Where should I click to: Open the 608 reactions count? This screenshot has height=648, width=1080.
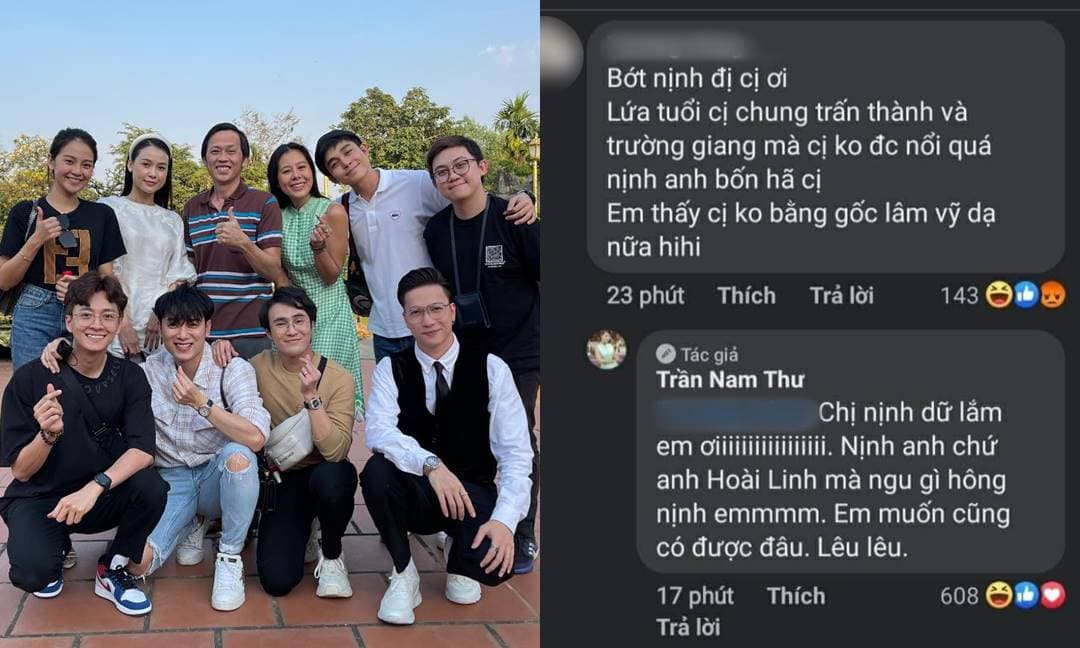pyautogui.click(x=959, y=596)
